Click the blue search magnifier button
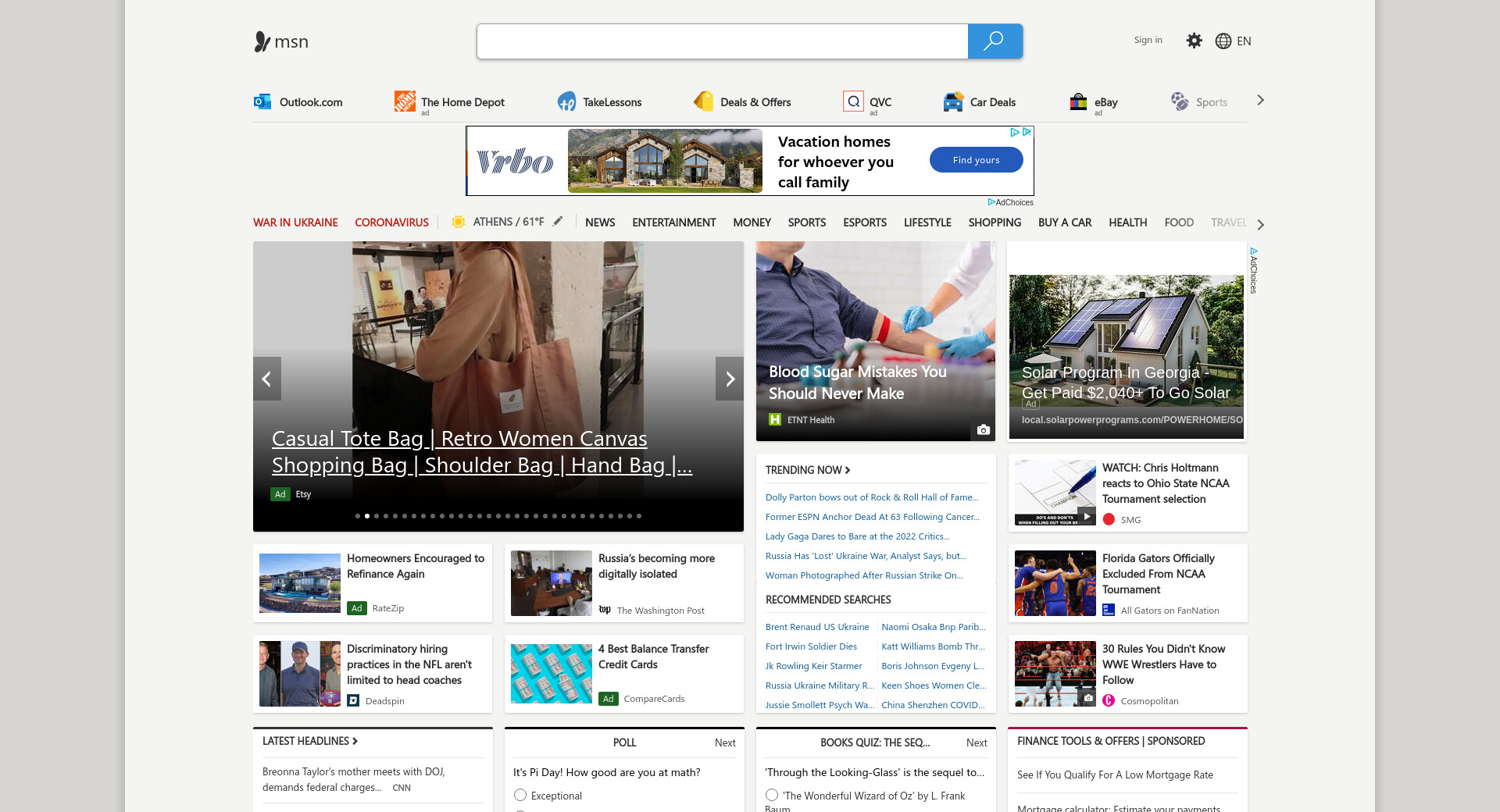Screen dimensions: 1500x812 coord(994,41)
